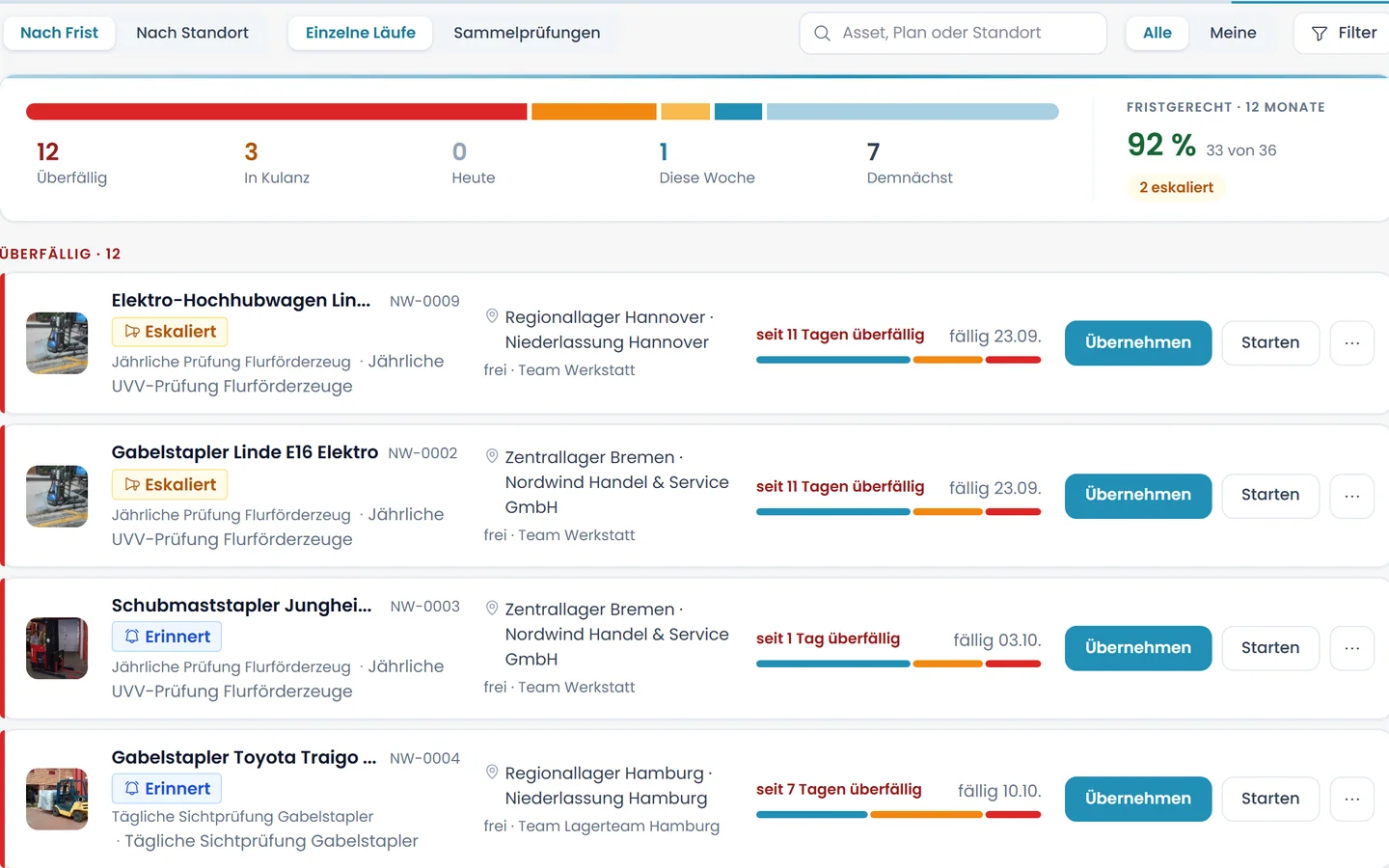Click the Filter funnel icon
This screenshot has height=868, width=1389.
click(x=1320, y=34)
